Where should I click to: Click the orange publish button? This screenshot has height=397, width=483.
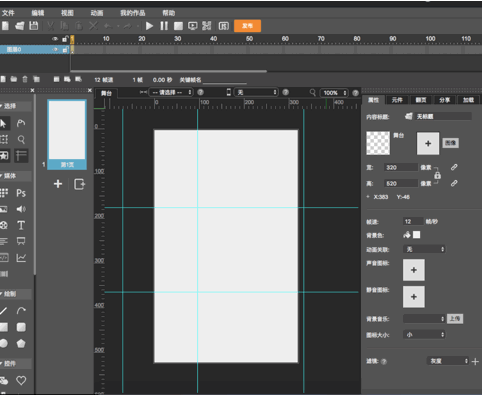pos(247,26)
